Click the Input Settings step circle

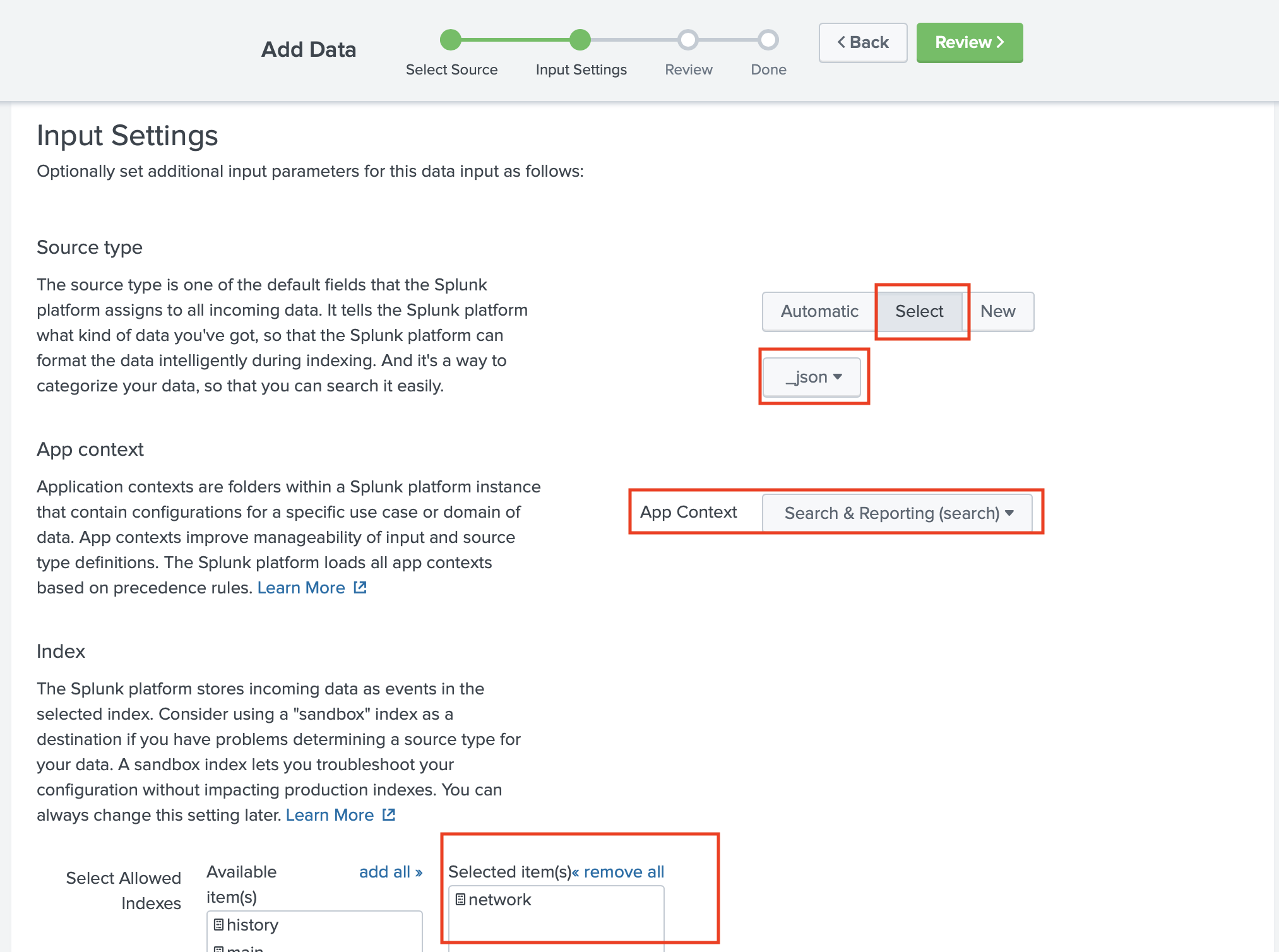click(580, 40)
